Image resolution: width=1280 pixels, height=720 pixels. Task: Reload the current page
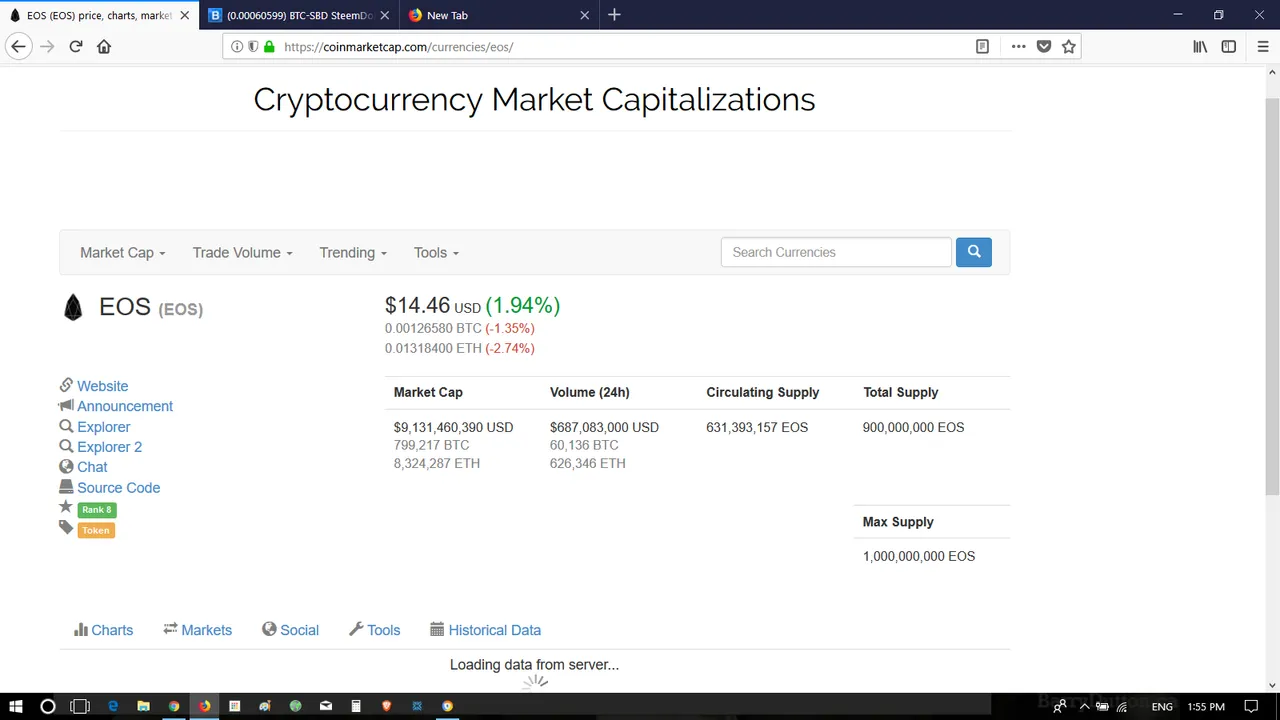[x=75, y=47]
